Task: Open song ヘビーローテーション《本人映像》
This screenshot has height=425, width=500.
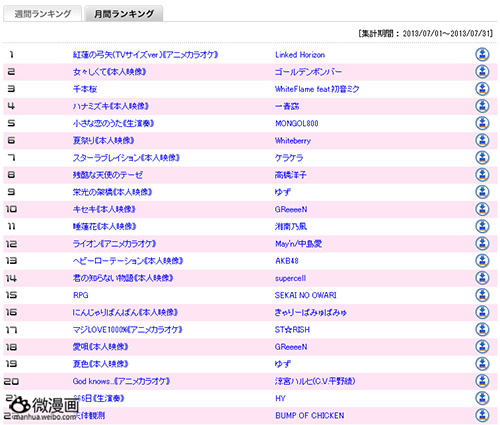Action: click(x=128, y=261)
